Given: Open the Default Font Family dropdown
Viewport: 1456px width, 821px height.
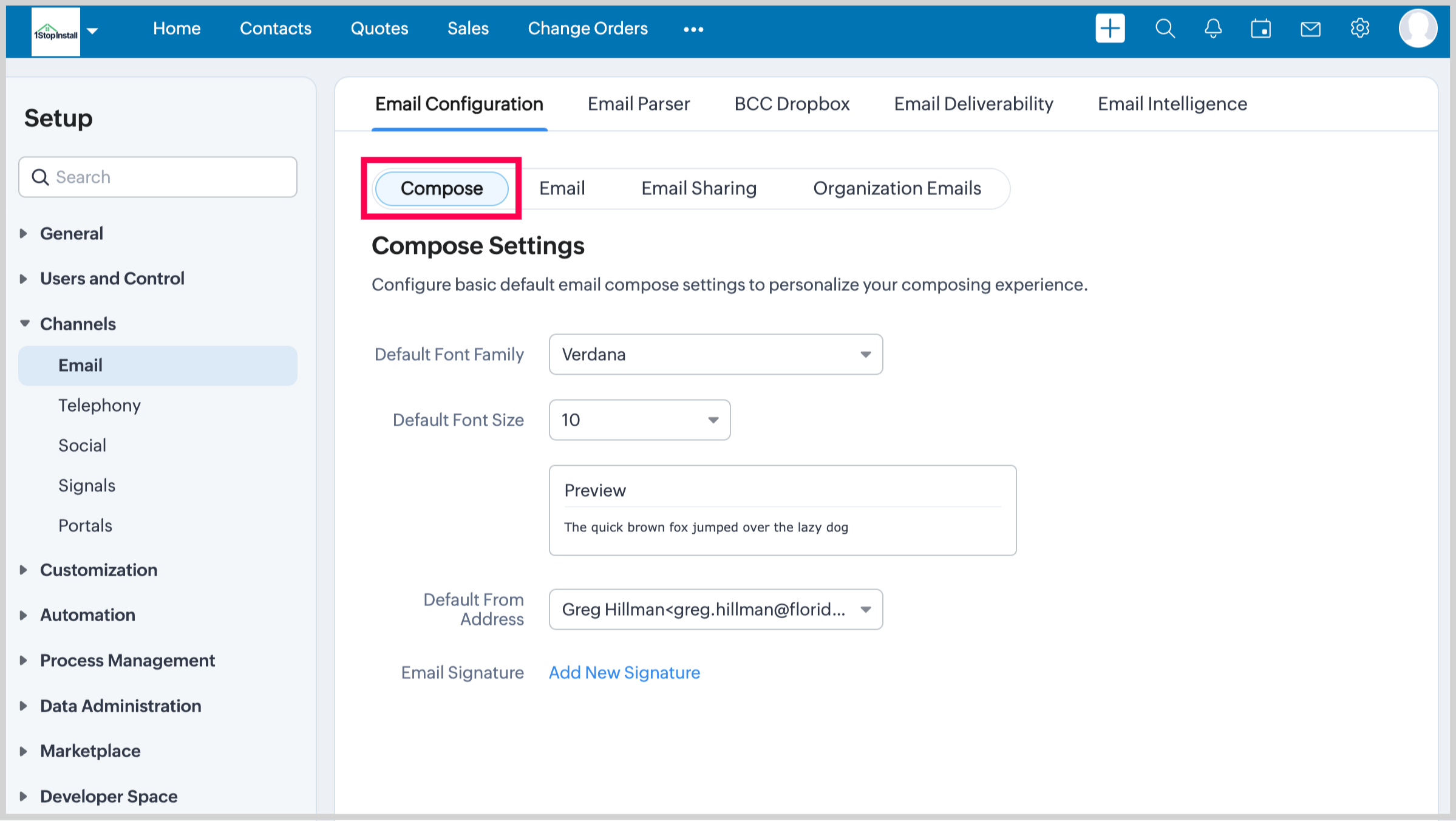Looking at the screenshot, I should click(715, 354).
